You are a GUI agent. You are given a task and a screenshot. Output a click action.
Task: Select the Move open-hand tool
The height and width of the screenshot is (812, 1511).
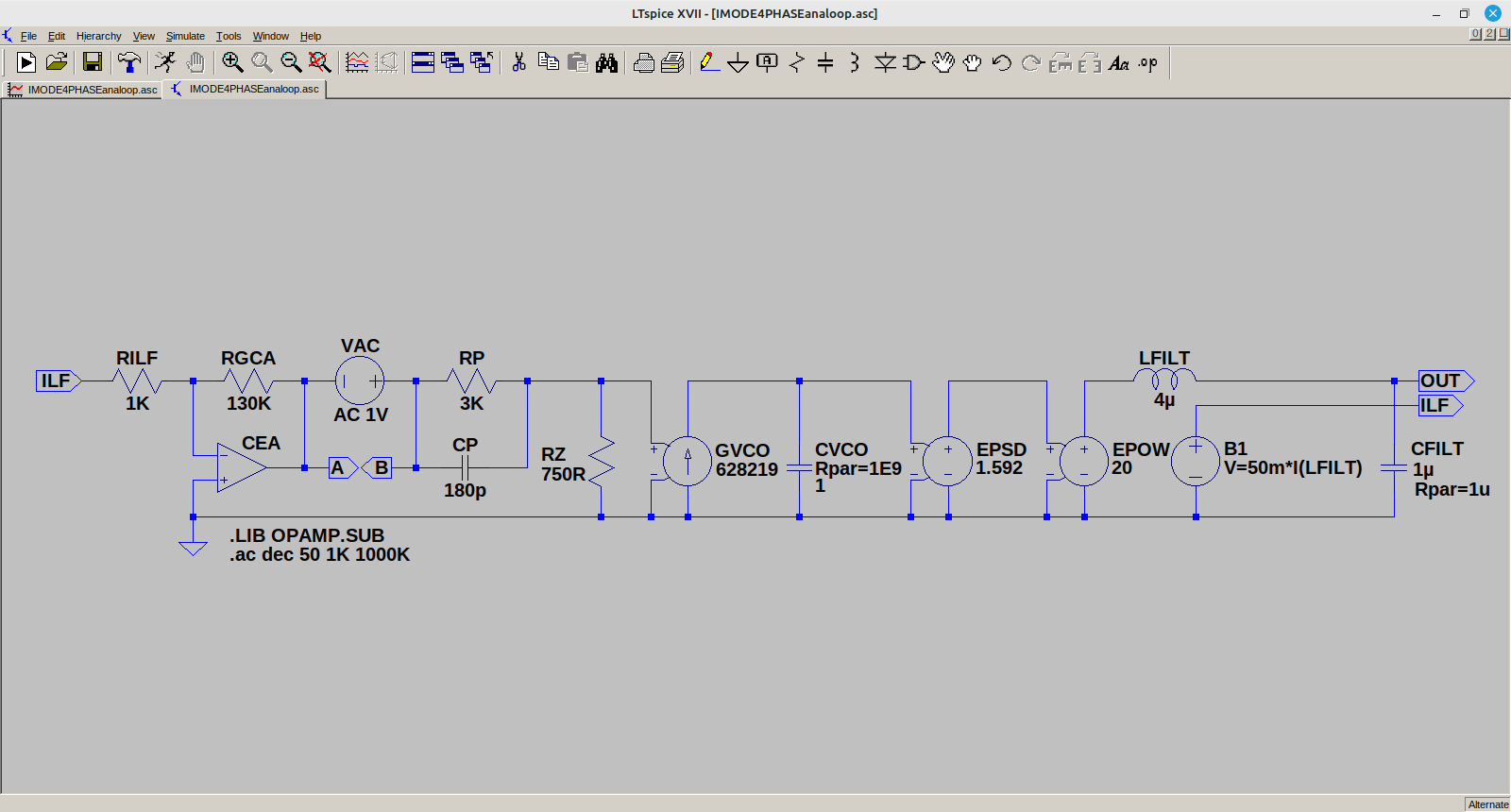[x=943, y=62]
